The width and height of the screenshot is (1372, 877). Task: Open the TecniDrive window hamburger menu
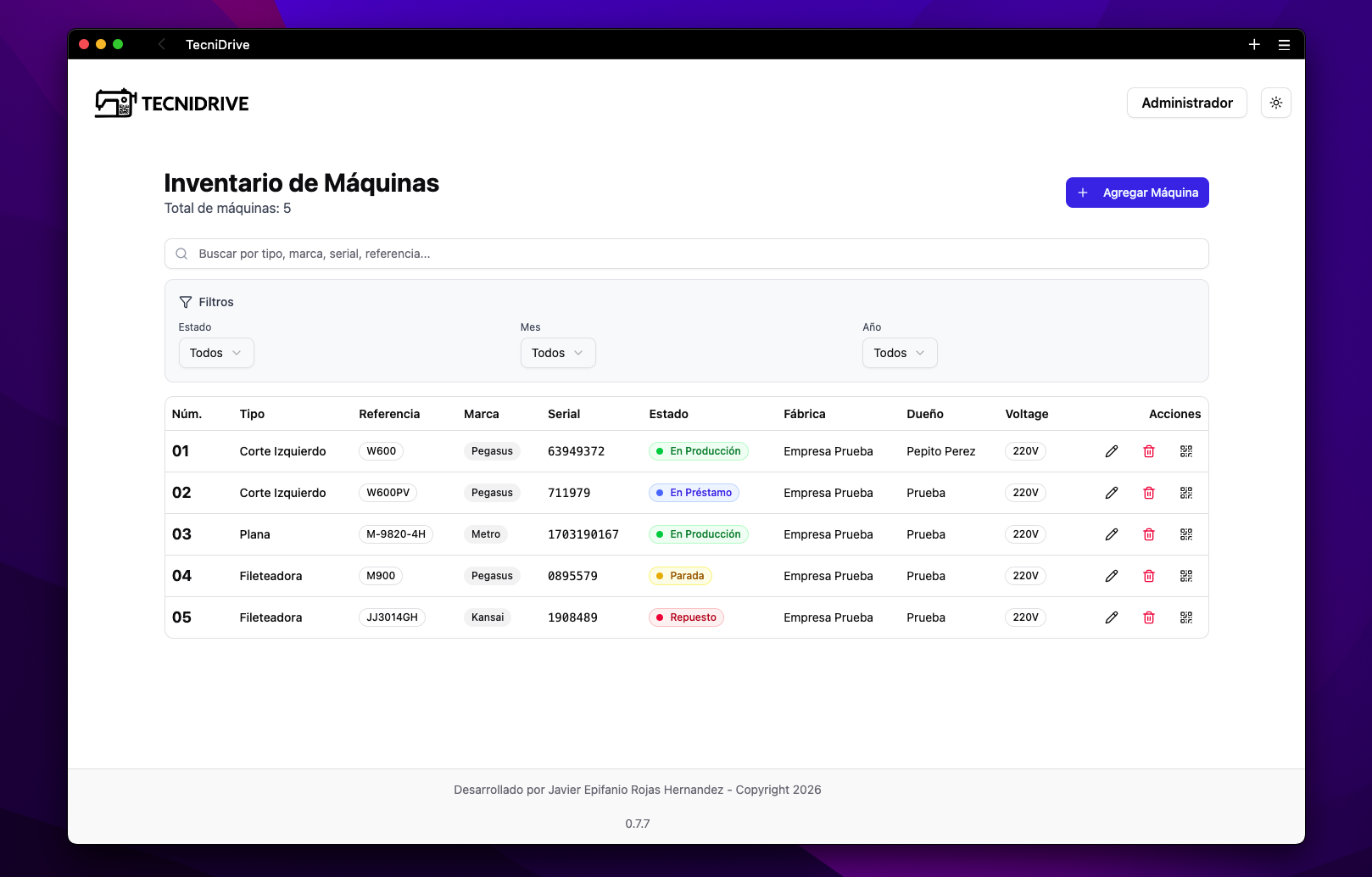tap(1284, 44)
